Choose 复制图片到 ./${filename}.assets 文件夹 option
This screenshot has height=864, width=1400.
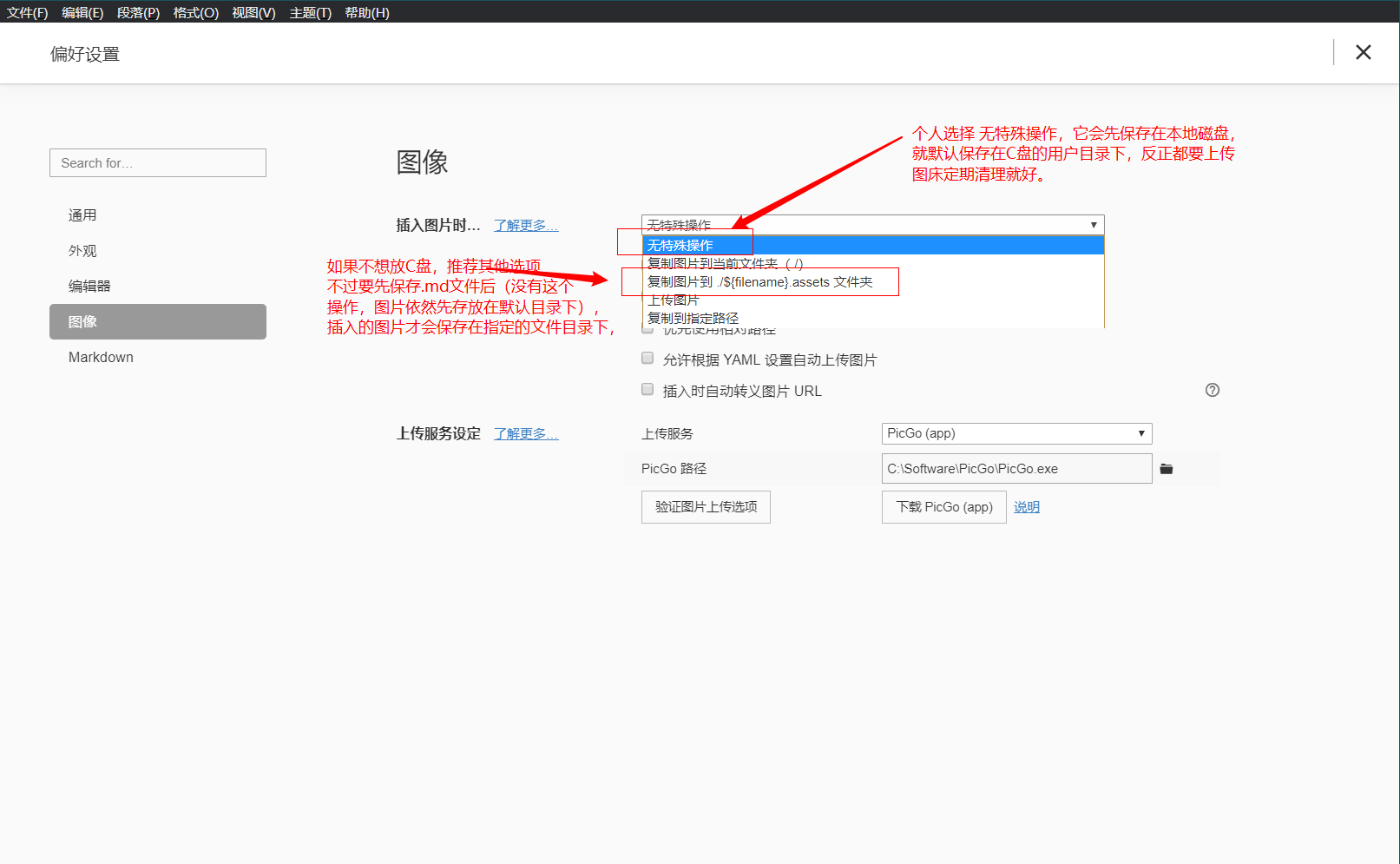873,282
